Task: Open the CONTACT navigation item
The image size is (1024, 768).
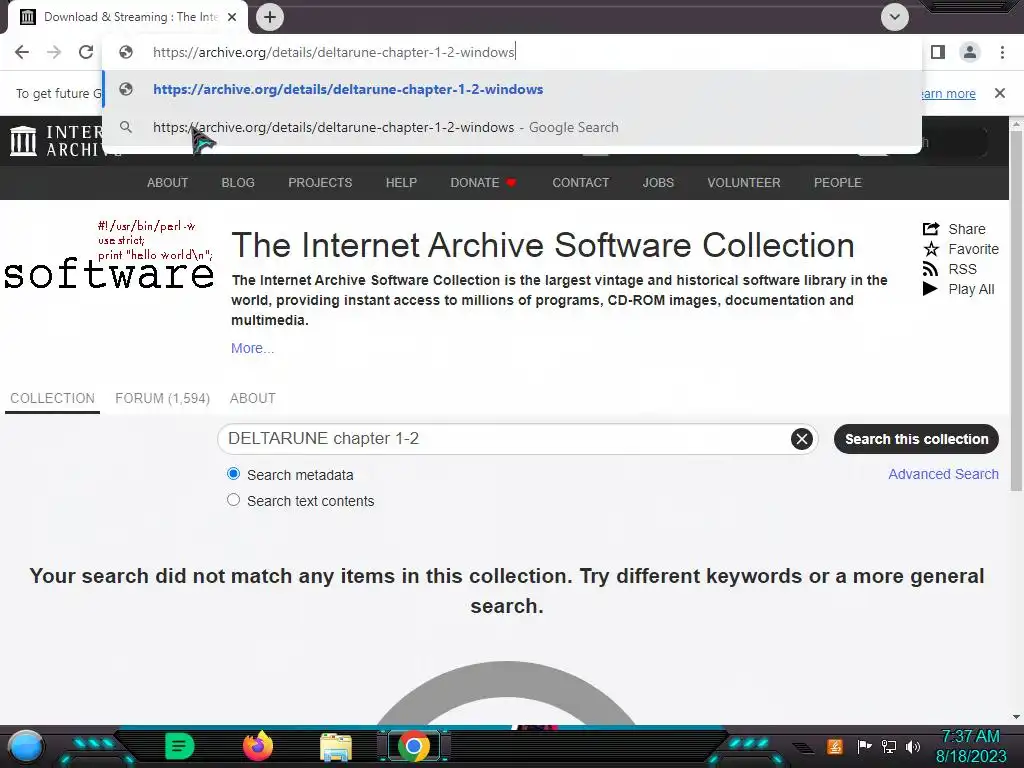Action: 581,183
